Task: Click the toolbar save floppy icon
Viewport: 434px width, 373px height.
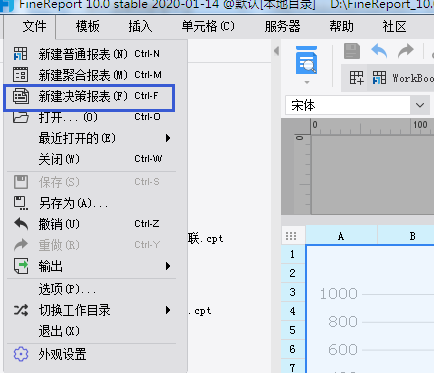Action: pos(352,51)
